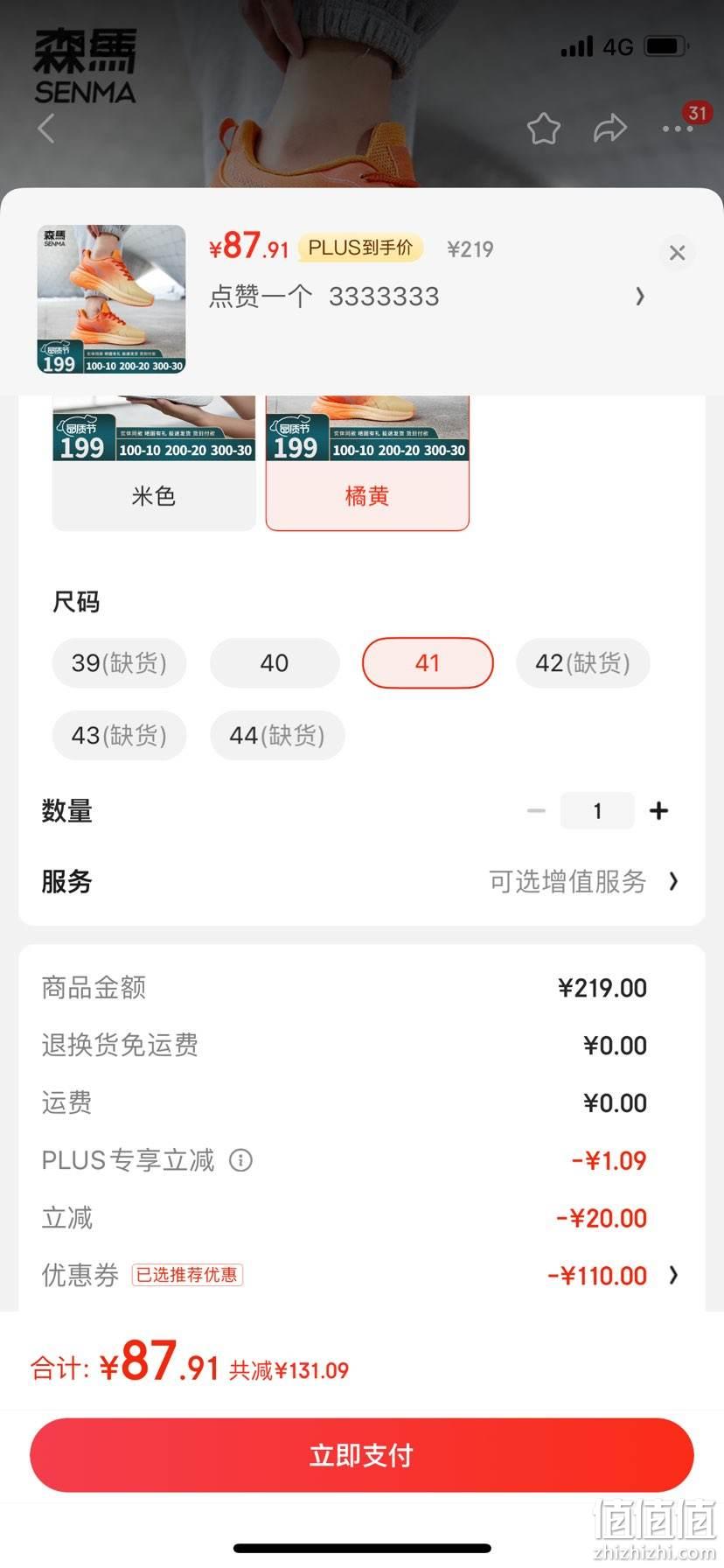Tap the back arrow icon

(46, 129)
